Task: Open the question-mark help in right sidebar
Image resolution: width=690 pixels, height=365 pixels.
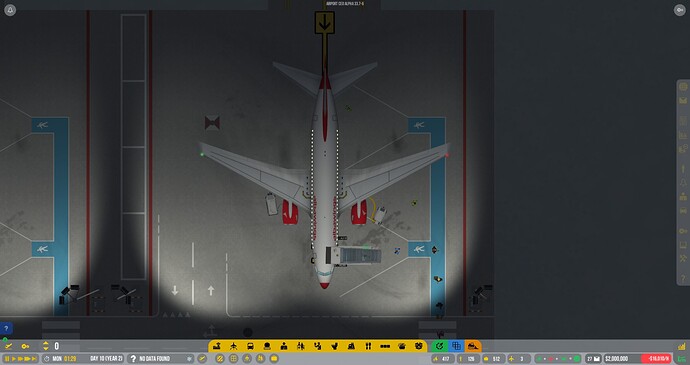Action: [x=683, y=278]
